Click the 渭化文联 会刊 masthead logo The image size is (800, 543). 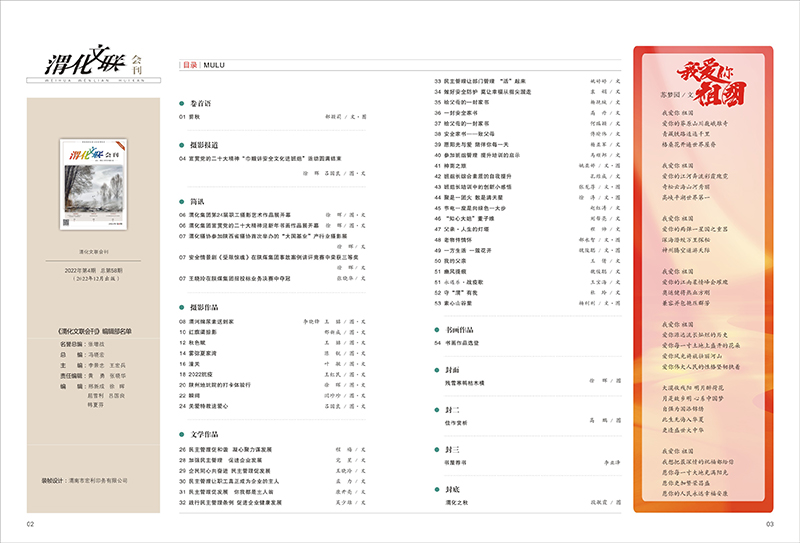92,63
